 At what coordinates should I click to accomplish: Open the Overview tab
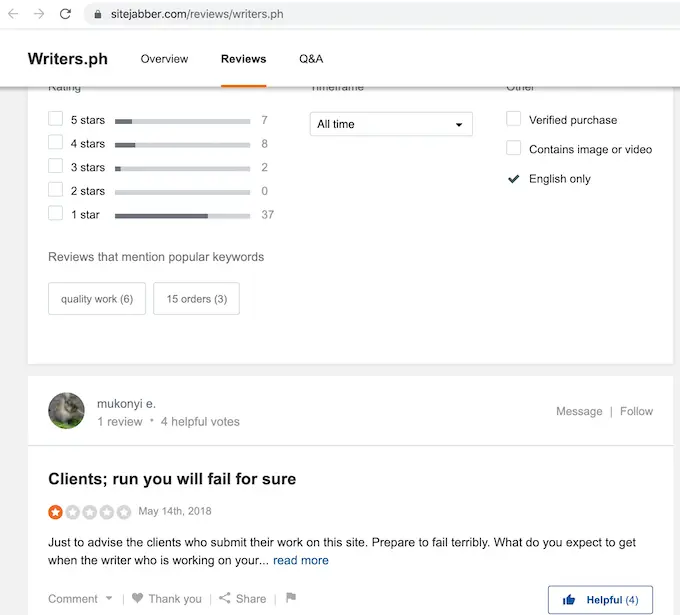coord(164,59)
